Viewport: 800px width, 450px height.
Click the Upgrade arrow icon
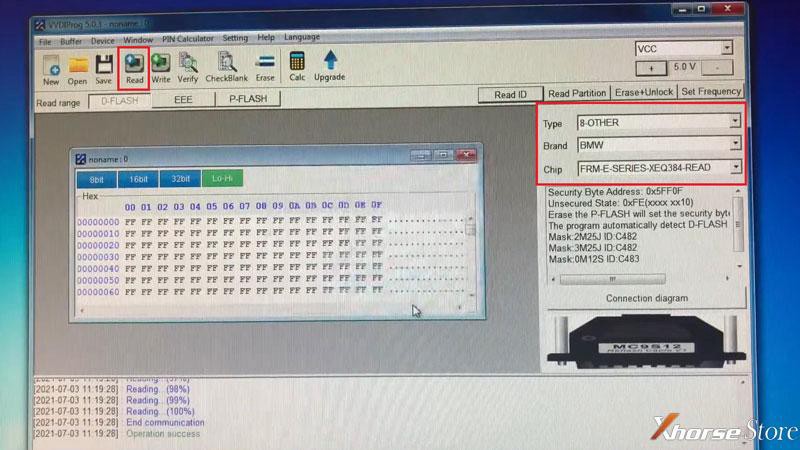(330, 66)
